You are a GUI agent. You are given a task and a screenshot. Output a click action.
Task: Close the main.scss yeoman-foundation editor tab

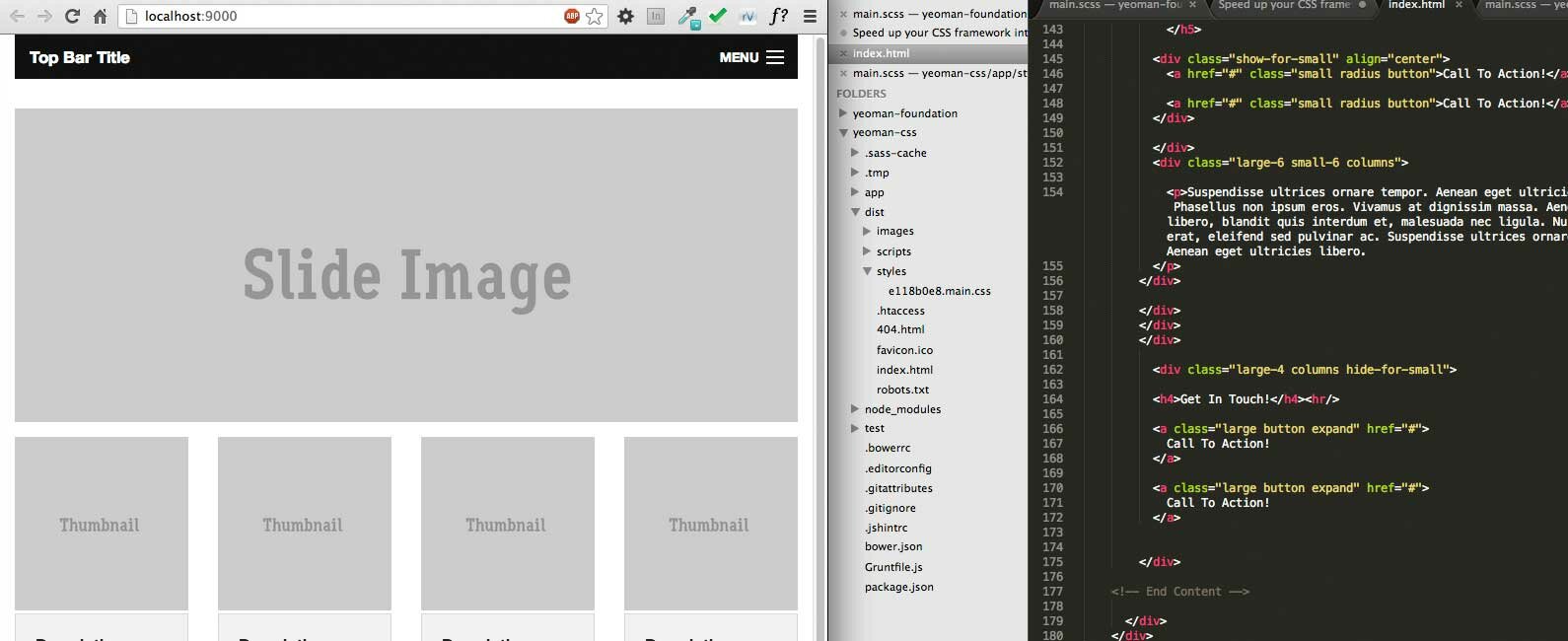(x=1192, y=5)
